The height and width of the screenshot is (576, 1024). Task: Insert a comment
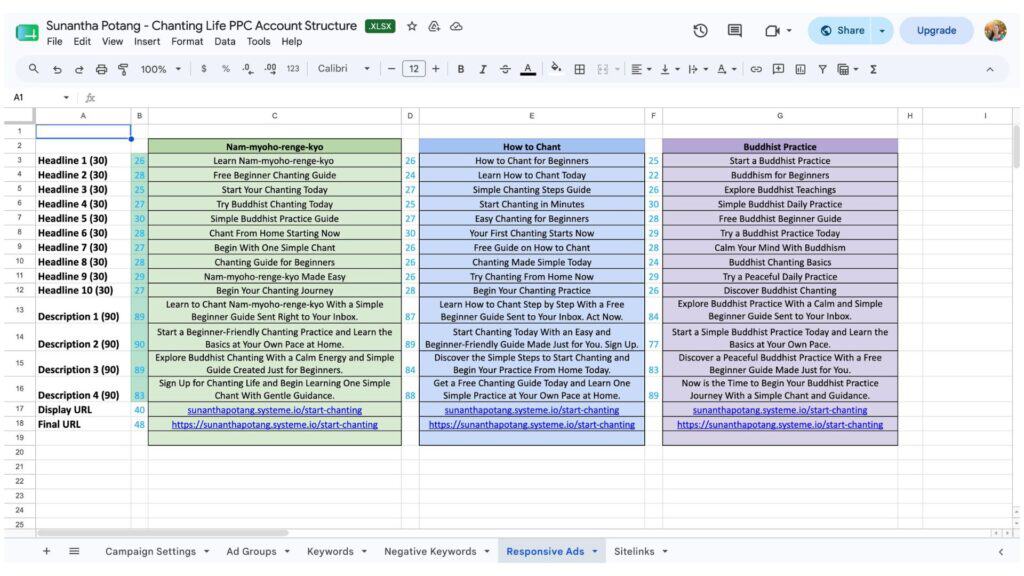coord(778,69)
